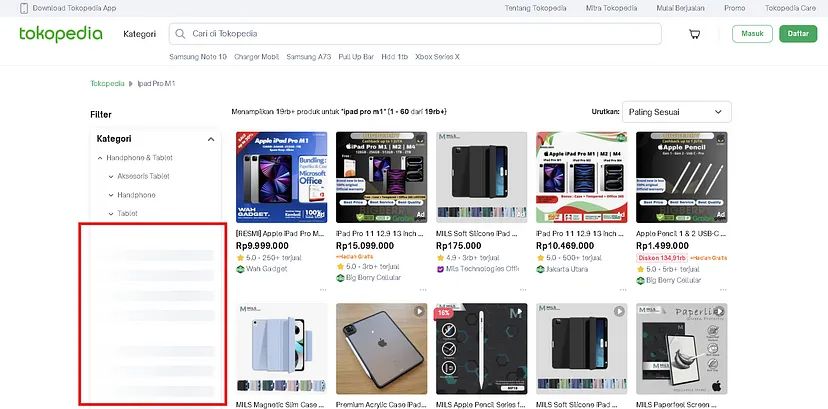Collapse Handphone & Tablet category tree
This screenshot has width=828, height=409.
click(100, 158)
